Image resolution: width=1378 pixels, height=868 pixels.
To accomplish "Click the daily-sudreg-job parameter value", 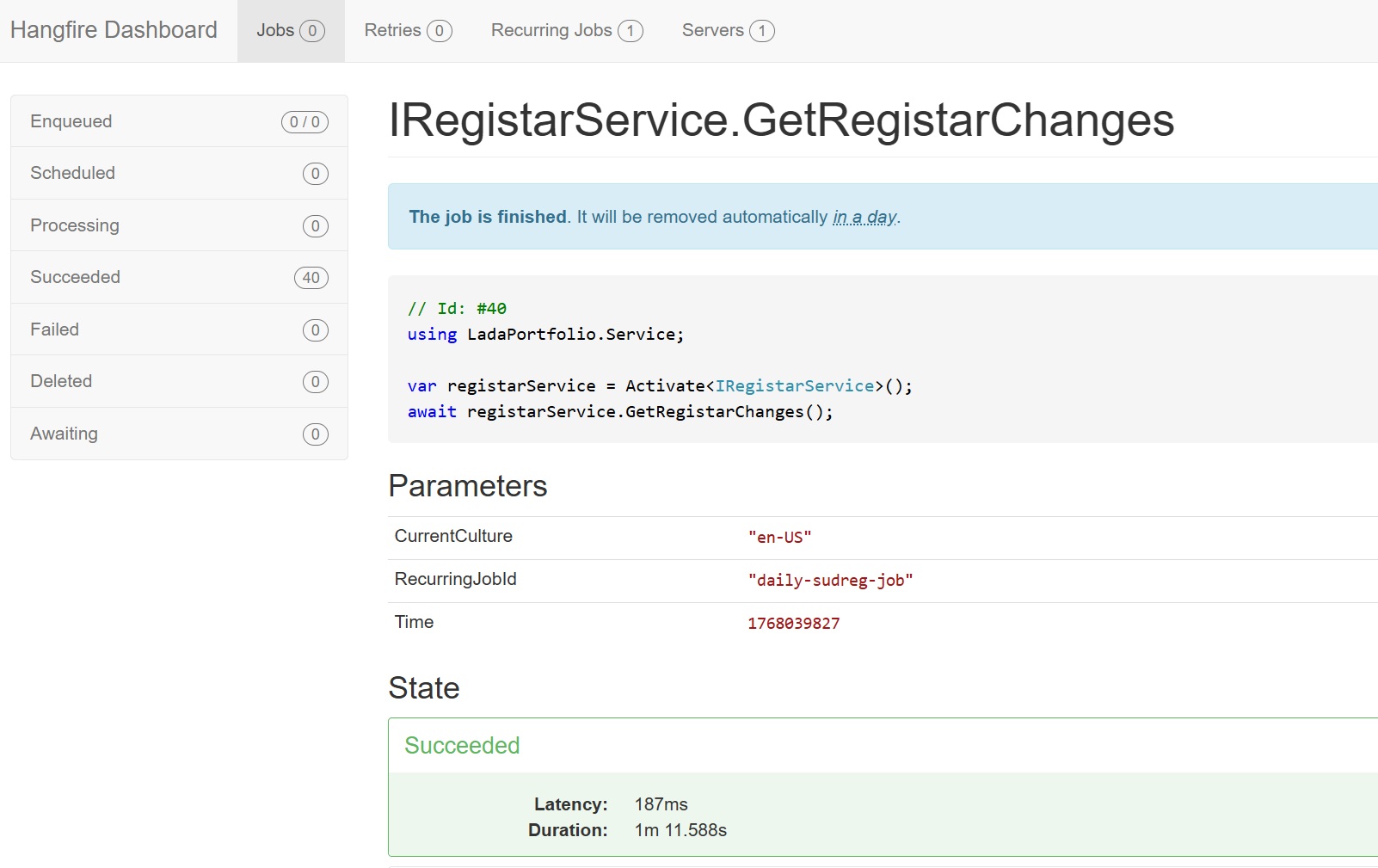I will (830, 581).
